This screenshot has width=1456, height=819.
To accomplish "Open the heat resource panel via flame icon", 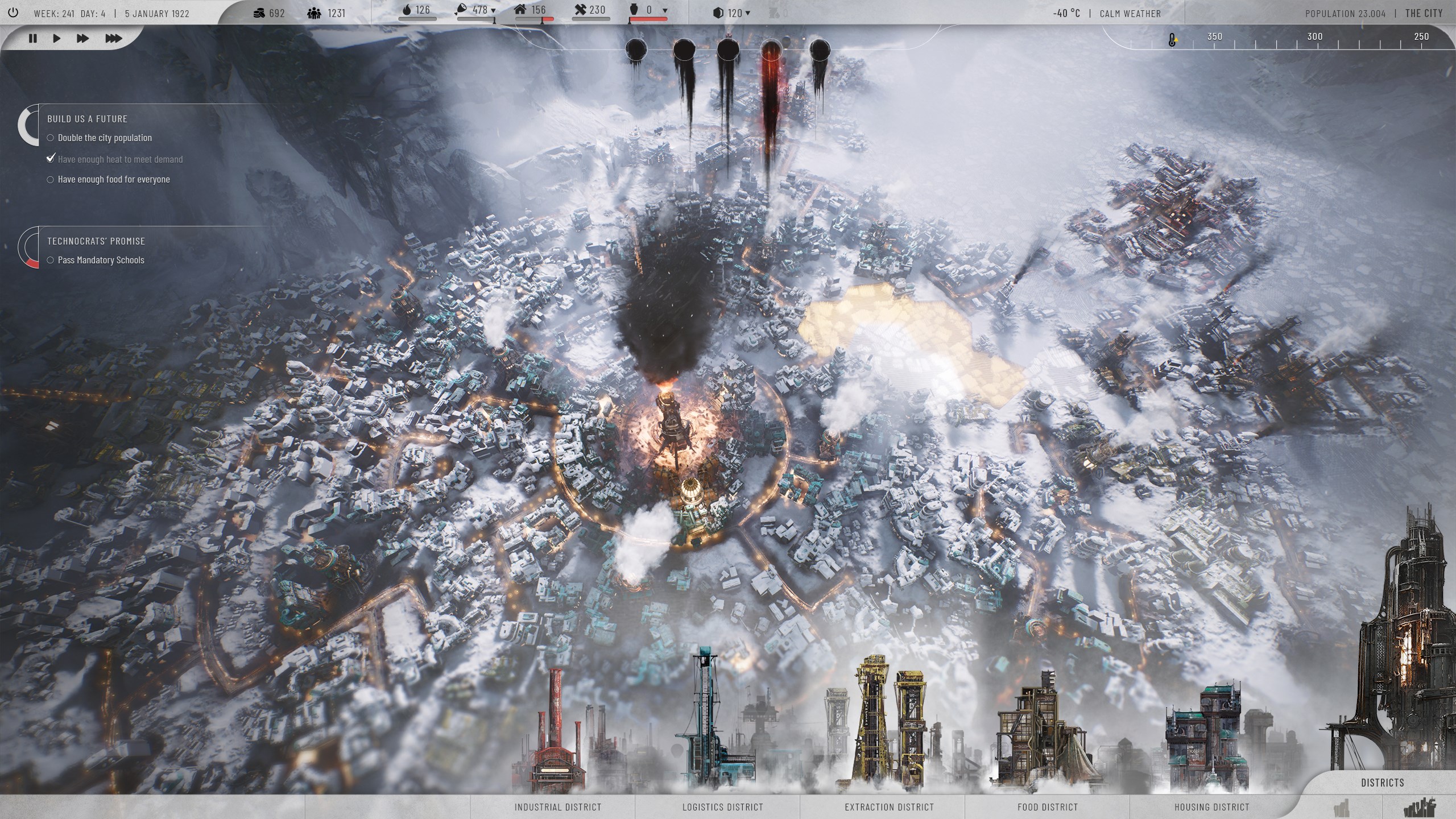I will pyautogui.click(x=406, y=9).
